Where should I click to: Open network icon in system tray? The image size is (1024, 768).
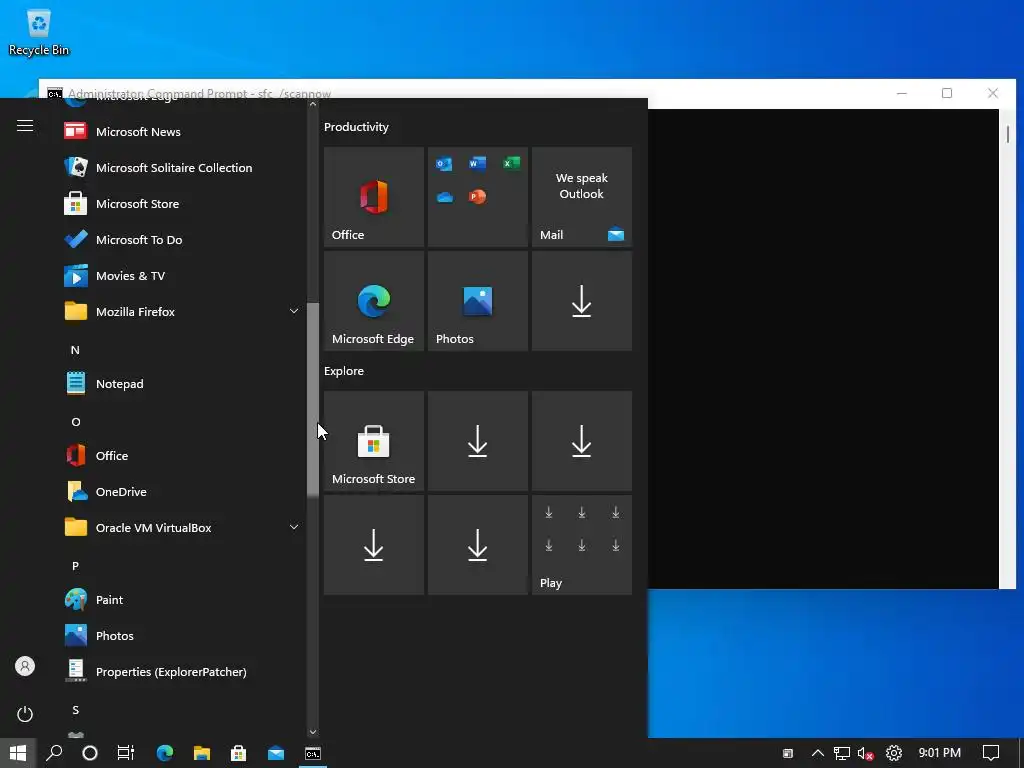point(842,753)
